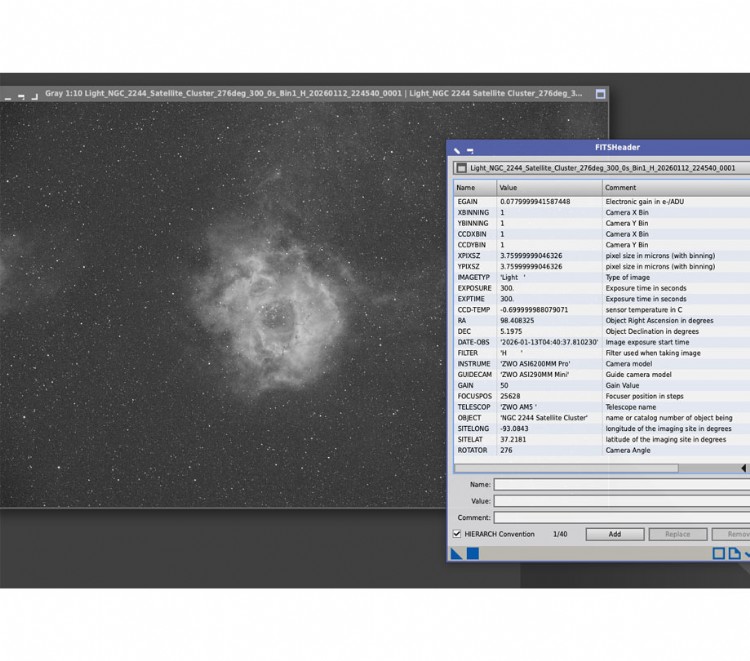Select the GAIN keyword row
The height and width of the screenshot is (661, 750).
(602, 386)
